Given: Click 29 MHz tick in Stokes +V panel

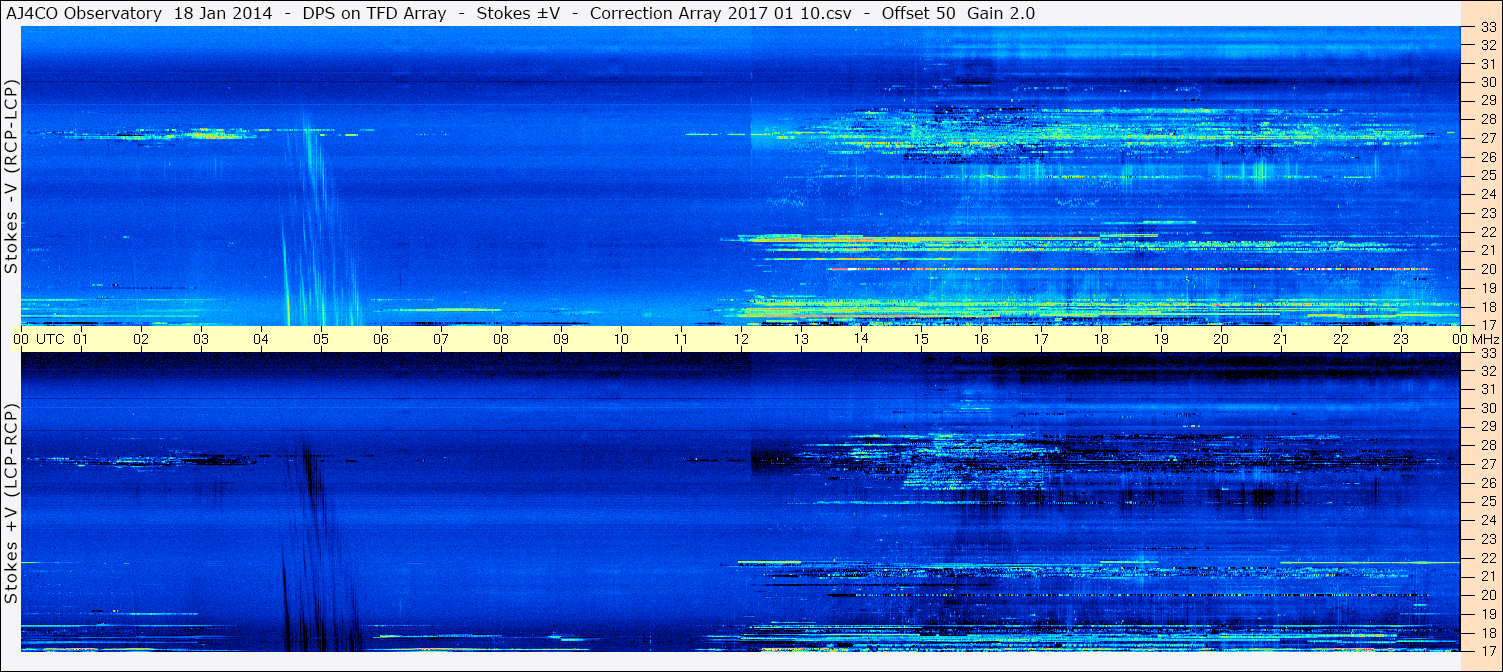Looking at the screenshot, I should pyautogui.click(x=1488, y=427).
